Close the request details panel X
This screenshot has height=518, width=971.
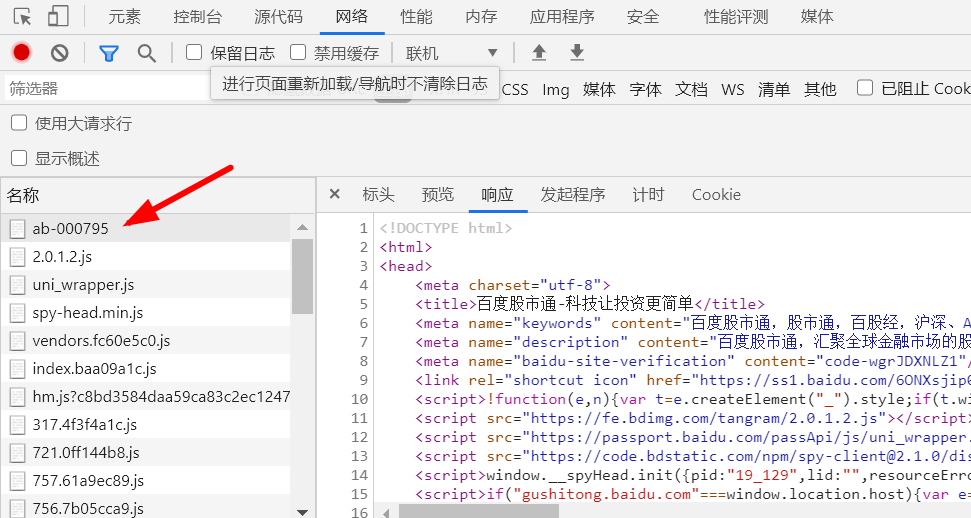[334, 195]
